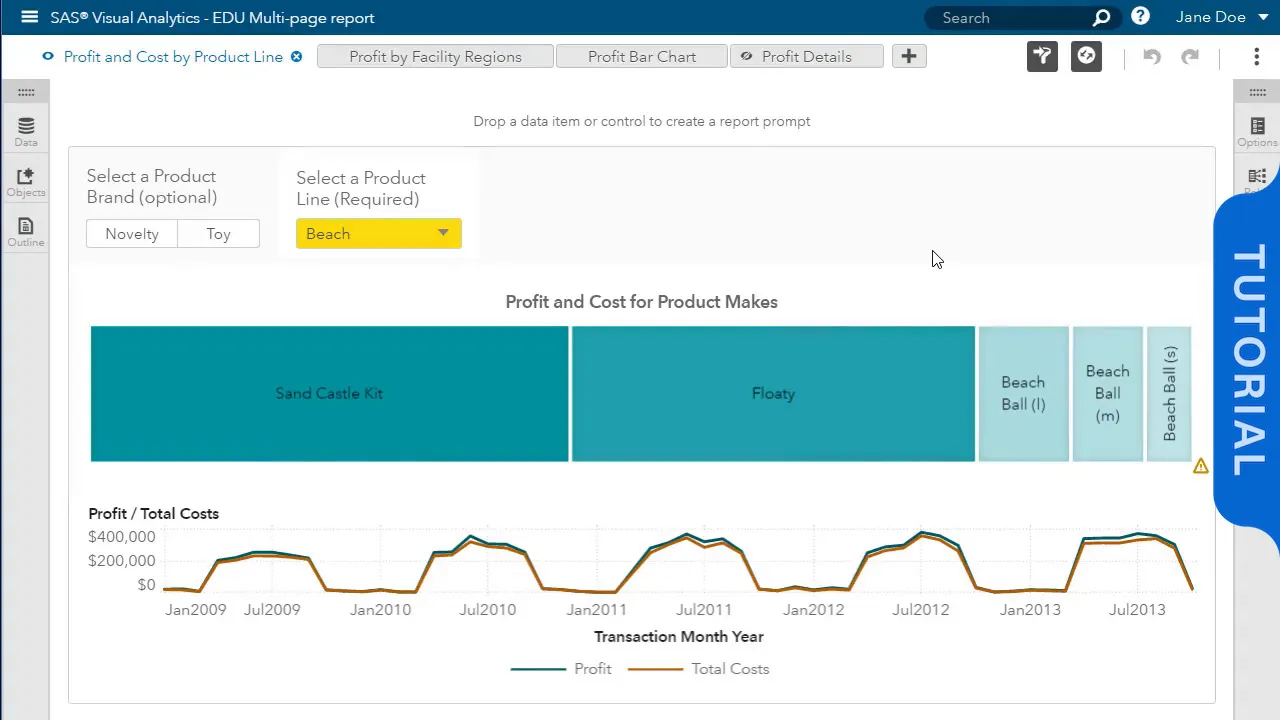The width and height of the screenshot is (1280, 720).
Task: Click the Redo arrow
Action: click(x=1190, y=57)
